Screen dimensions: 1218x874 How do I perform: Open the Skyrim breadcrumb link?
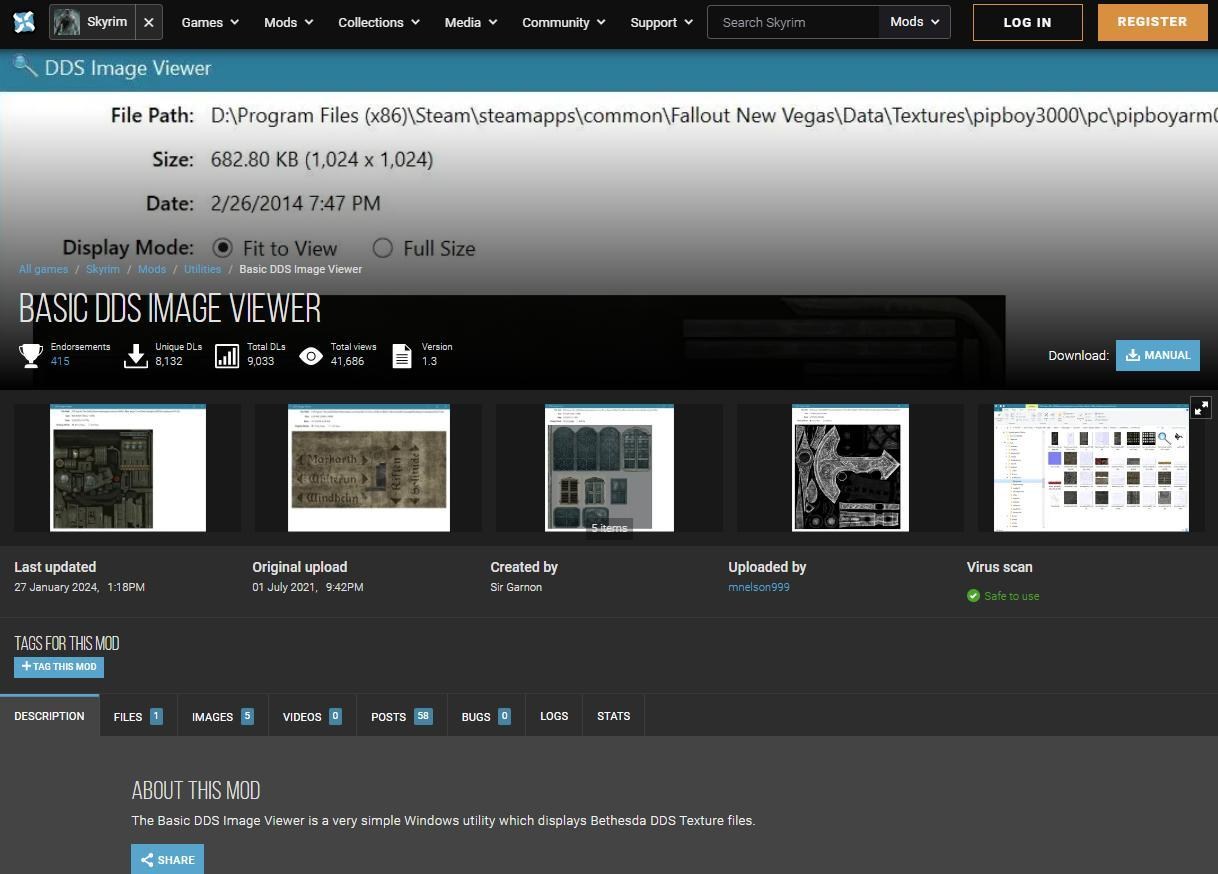pos(103,269)
